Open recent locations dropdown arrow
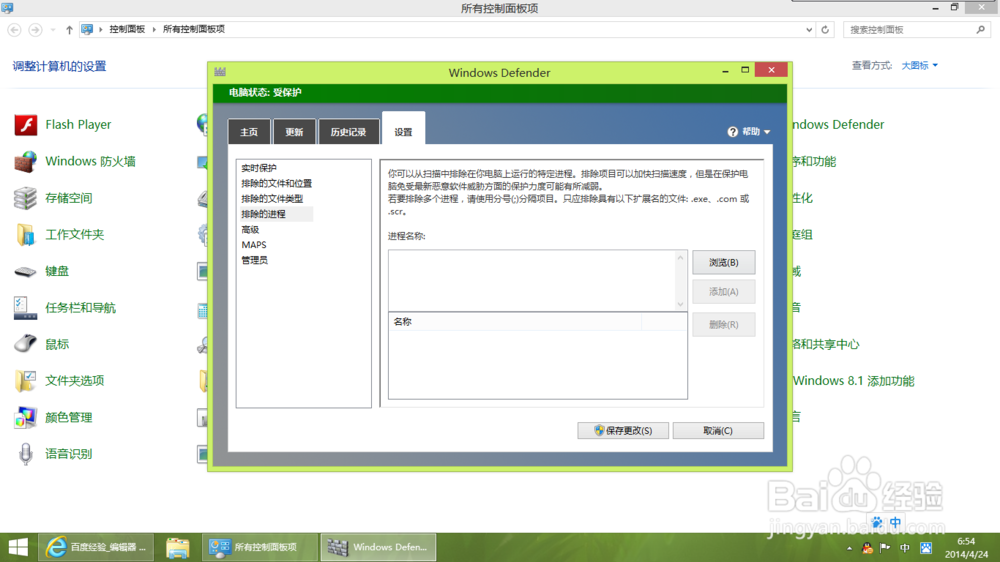Viewport: 1000px width, 562px height. coord(53,29)
